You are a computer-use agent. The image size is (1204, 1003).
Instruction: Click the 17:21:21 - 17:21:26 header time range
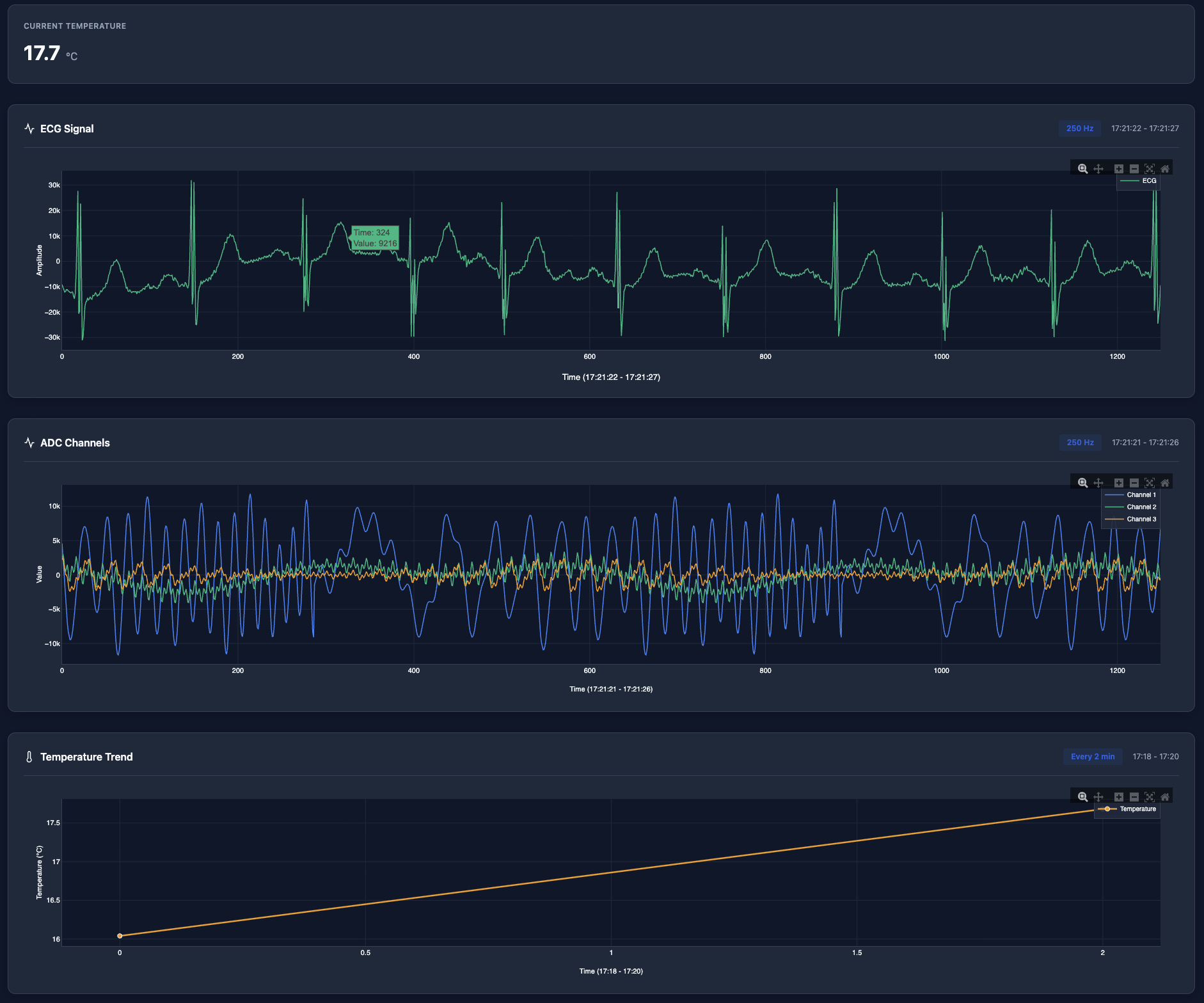point(1145,443)
